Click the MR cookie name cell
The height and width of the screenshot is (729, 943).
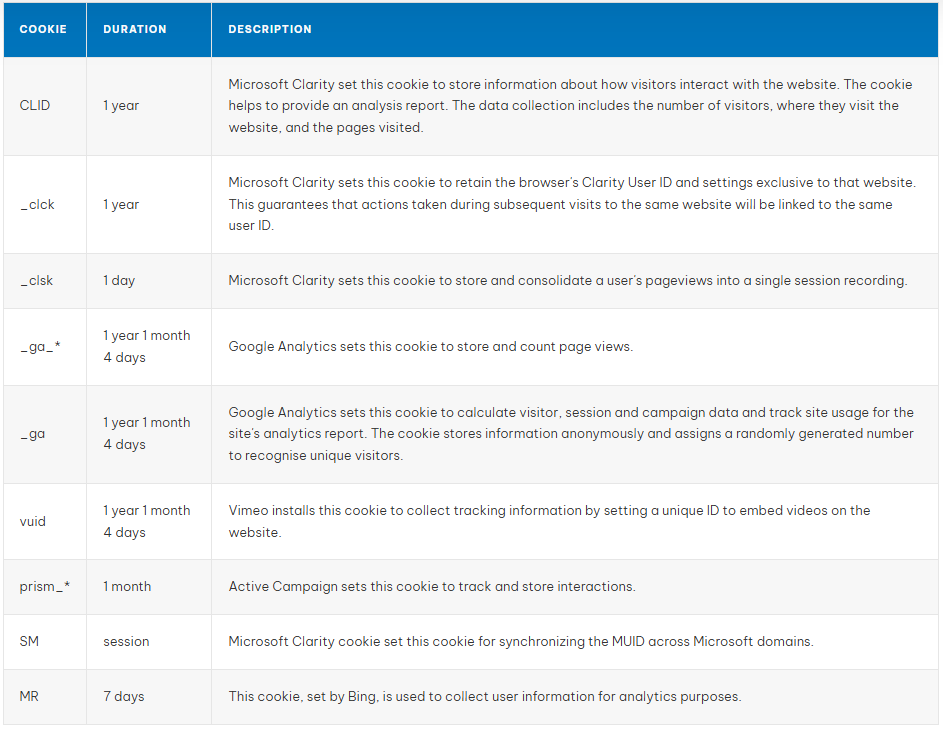(29, 696)
